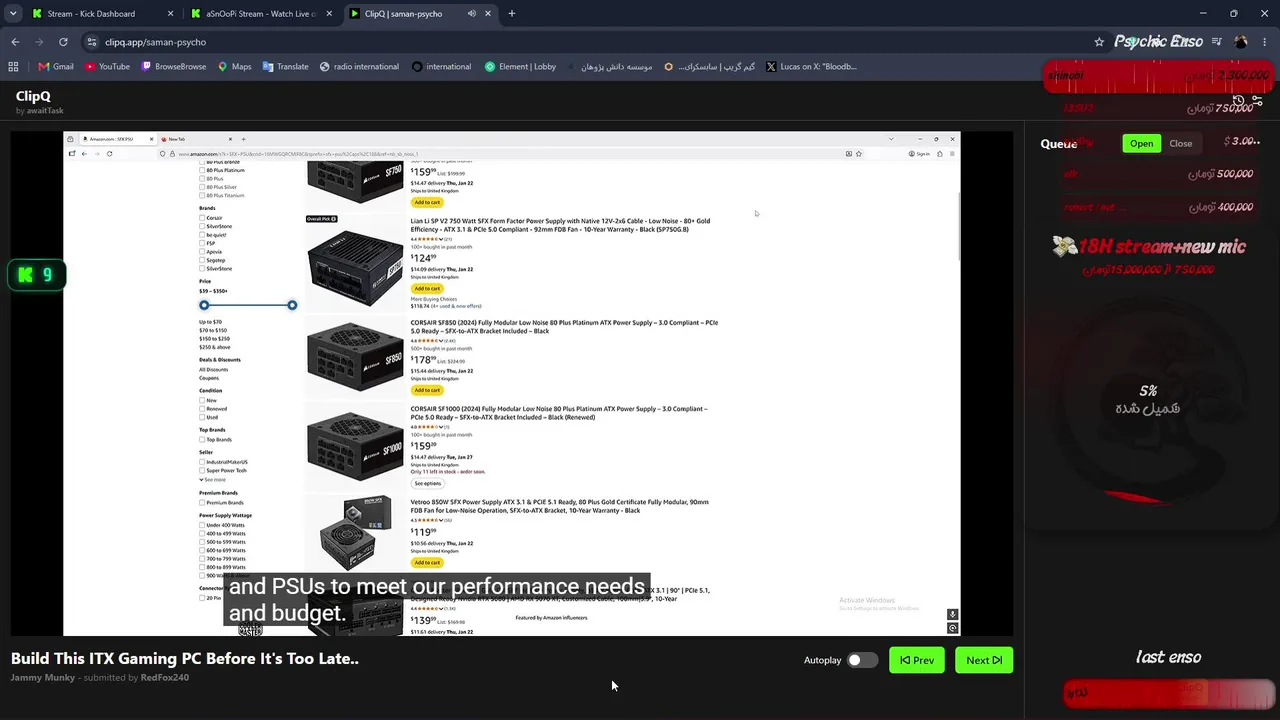Click the price slider maximum handle in the clip
The width and height of the screenshot is (1280, 720).
click(292, 305)
